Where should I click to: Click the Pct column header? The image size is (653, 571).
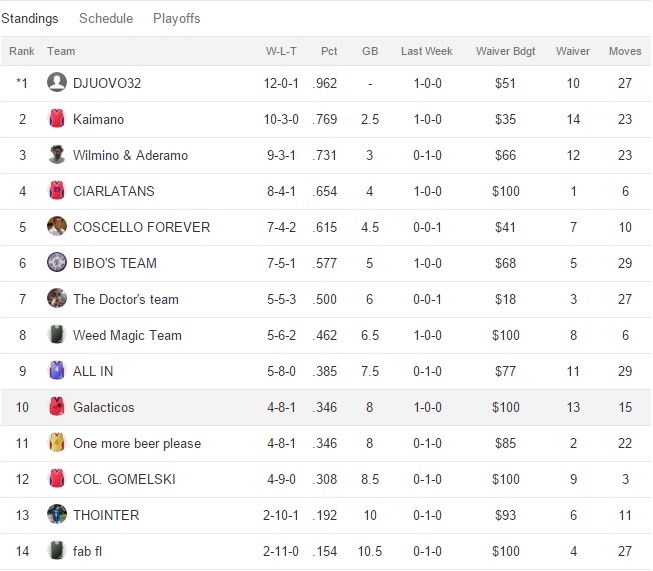[x=329, y=51]
